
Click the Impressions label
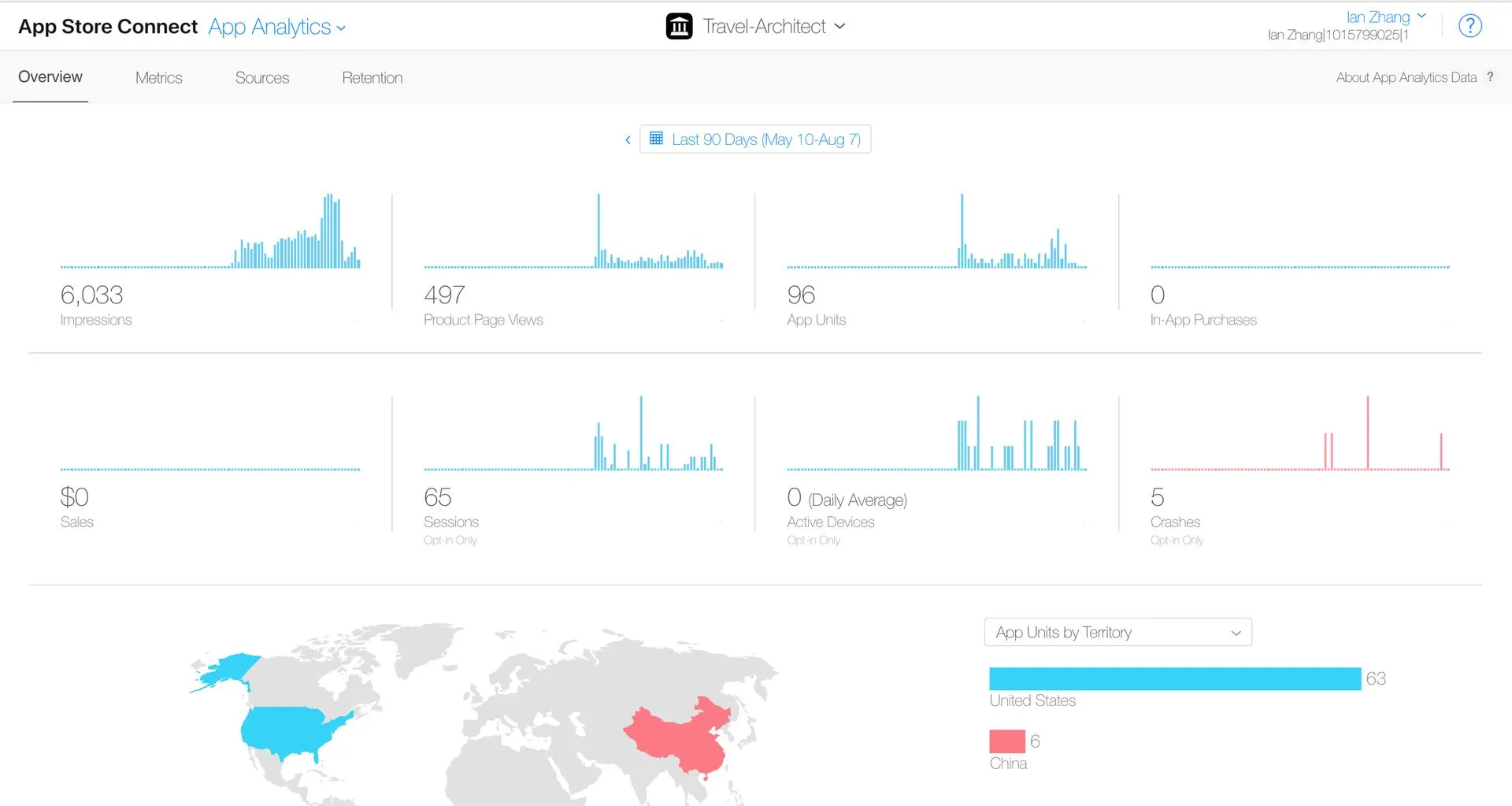coord(95,320)
